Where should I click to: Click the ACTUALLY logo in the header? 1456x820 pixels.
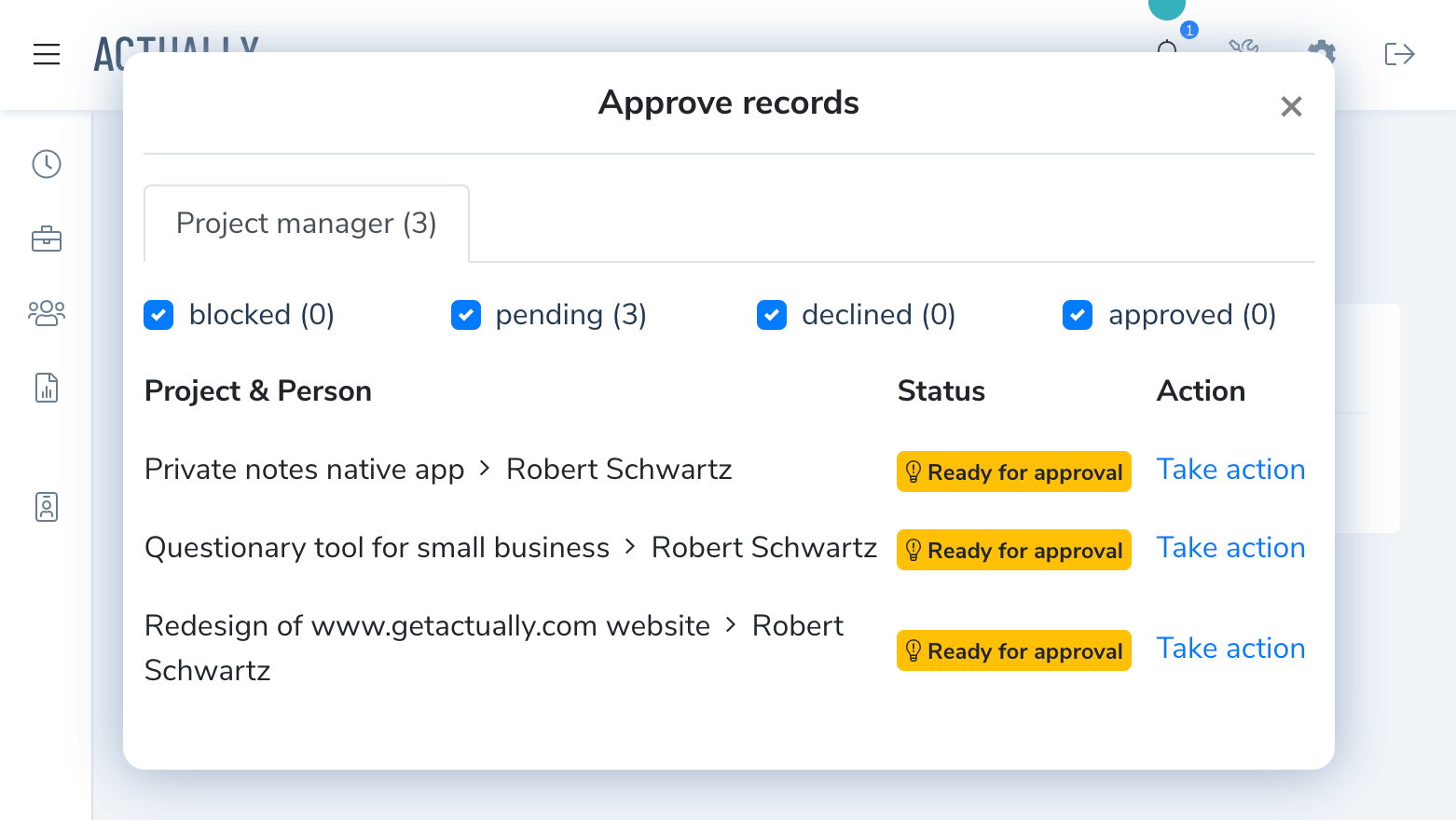click(176, 54)
